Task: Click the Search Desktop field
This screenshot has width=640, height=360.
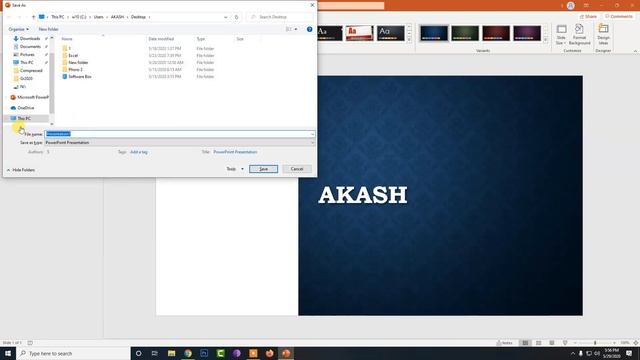Action: pos(280,17)
